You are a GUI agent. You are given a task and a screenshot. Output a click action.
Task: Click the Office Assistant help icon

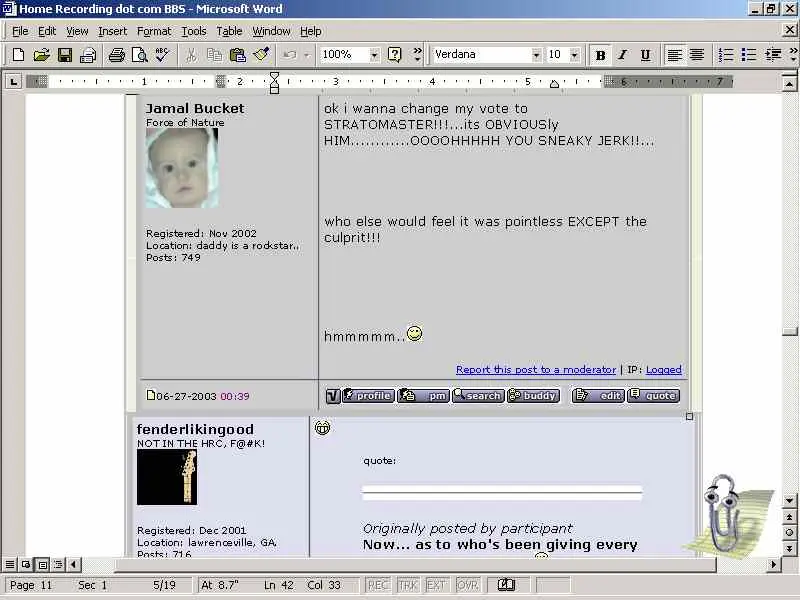point(394,55)
